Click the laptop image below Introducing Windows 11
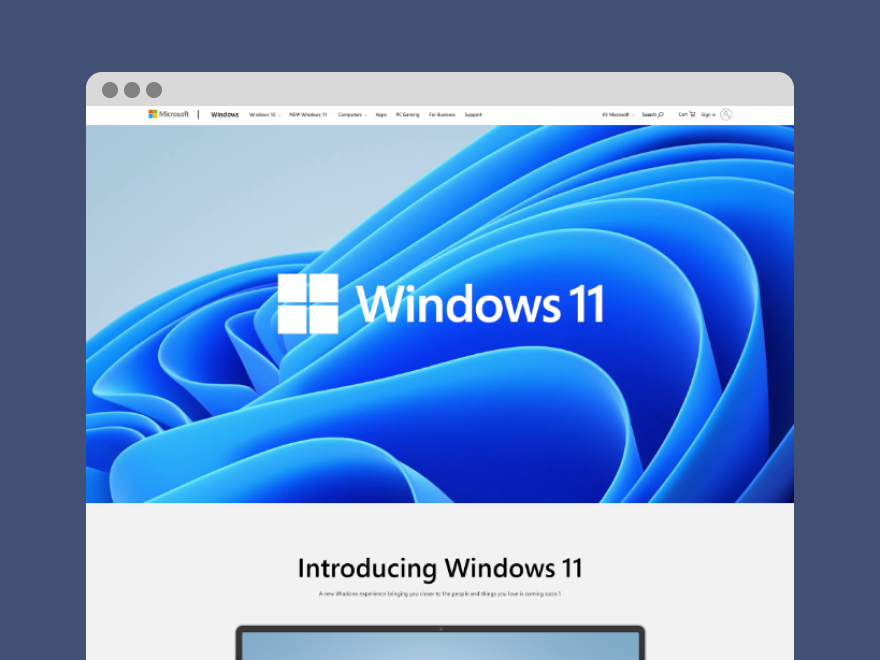Screen dimensions: 880x660 coord(440,645)
